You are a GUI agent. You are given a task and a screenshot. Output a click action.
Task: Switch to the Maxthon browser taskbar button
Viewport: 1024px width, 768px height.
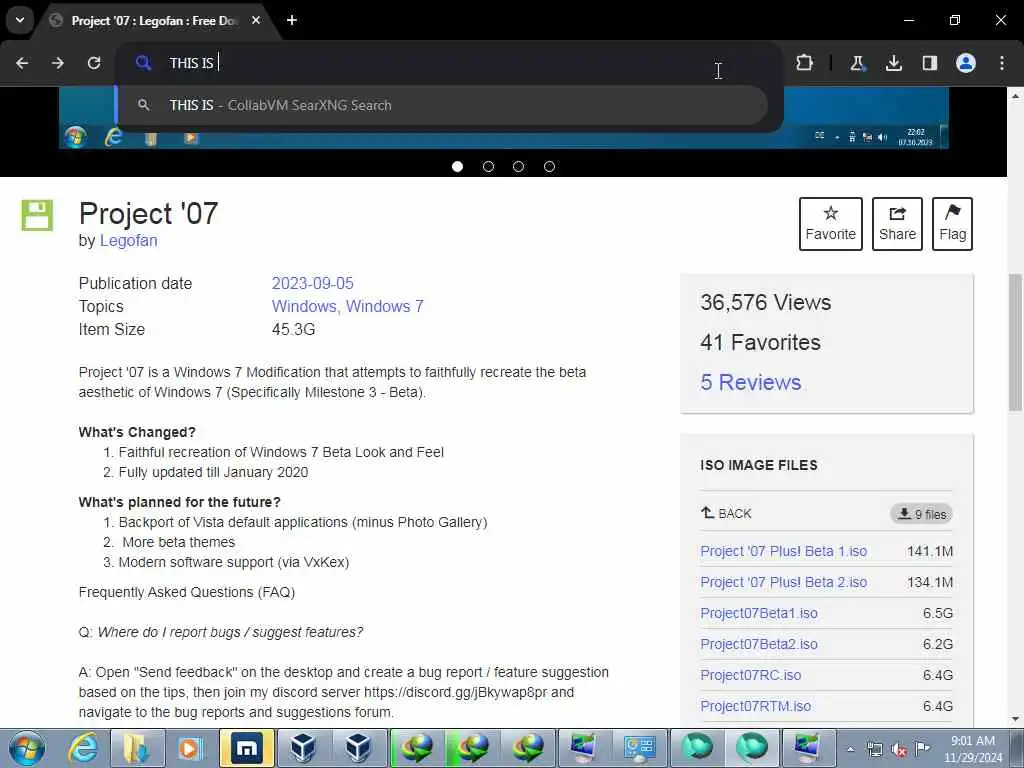click(247, 748)
